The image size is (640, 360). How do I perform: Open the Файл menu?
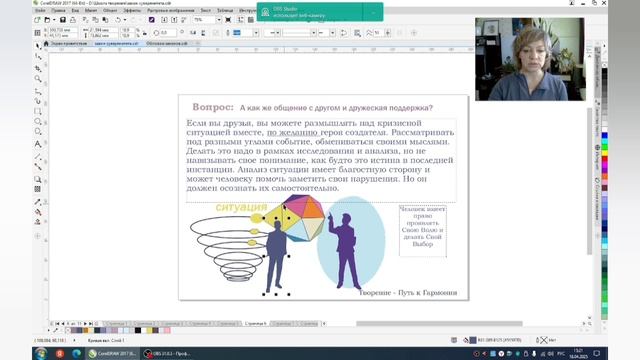pyautogui.click(x=40, y=10)
